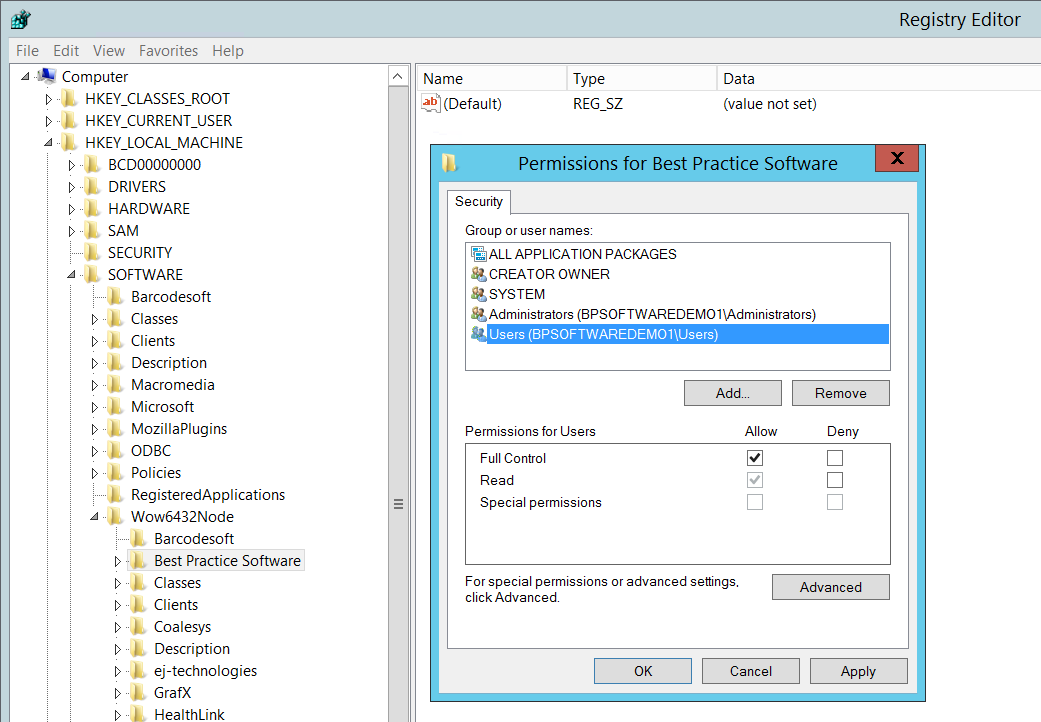Toggle the Allow Read checkbox
Screen dimensions: 1041x722
[755, 480]
